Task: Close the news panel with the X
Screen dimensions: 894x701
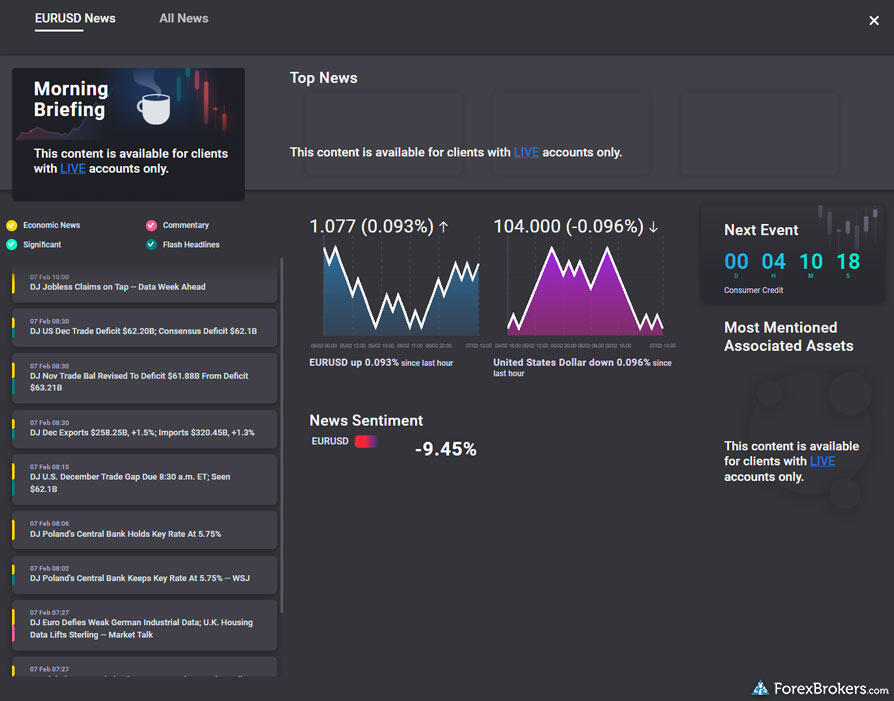Action: tap(873, 21)
